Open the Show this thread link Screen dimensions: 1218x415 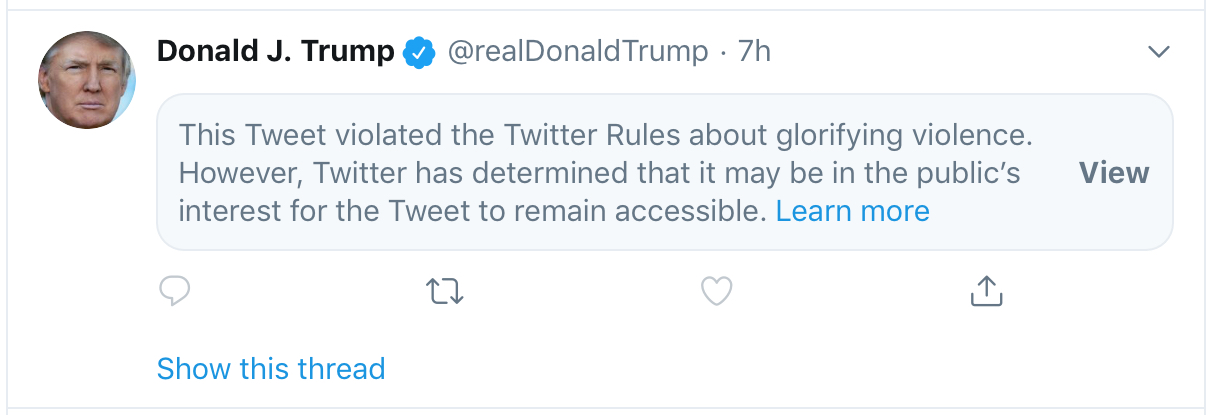pos(271,368)
